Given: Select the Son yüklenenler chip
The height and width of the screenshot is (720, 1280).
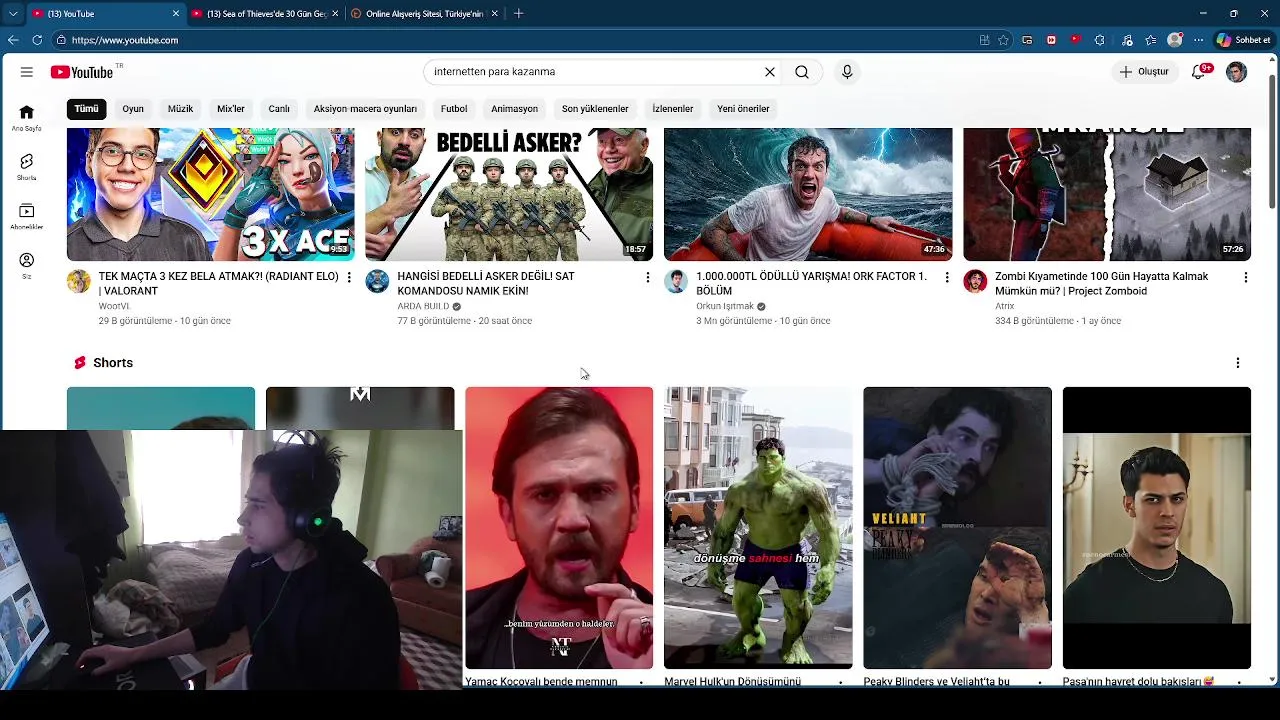Looking at the screenshot, I should [595, 109].
